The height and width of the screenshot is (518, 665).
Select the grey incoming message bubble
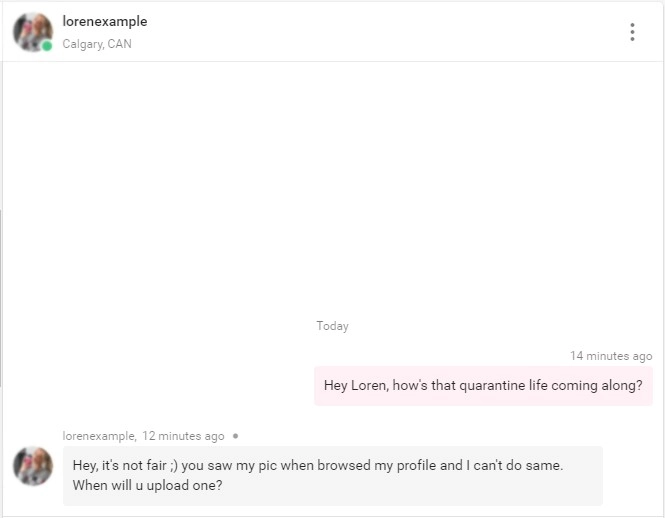[x=332, y=475]
